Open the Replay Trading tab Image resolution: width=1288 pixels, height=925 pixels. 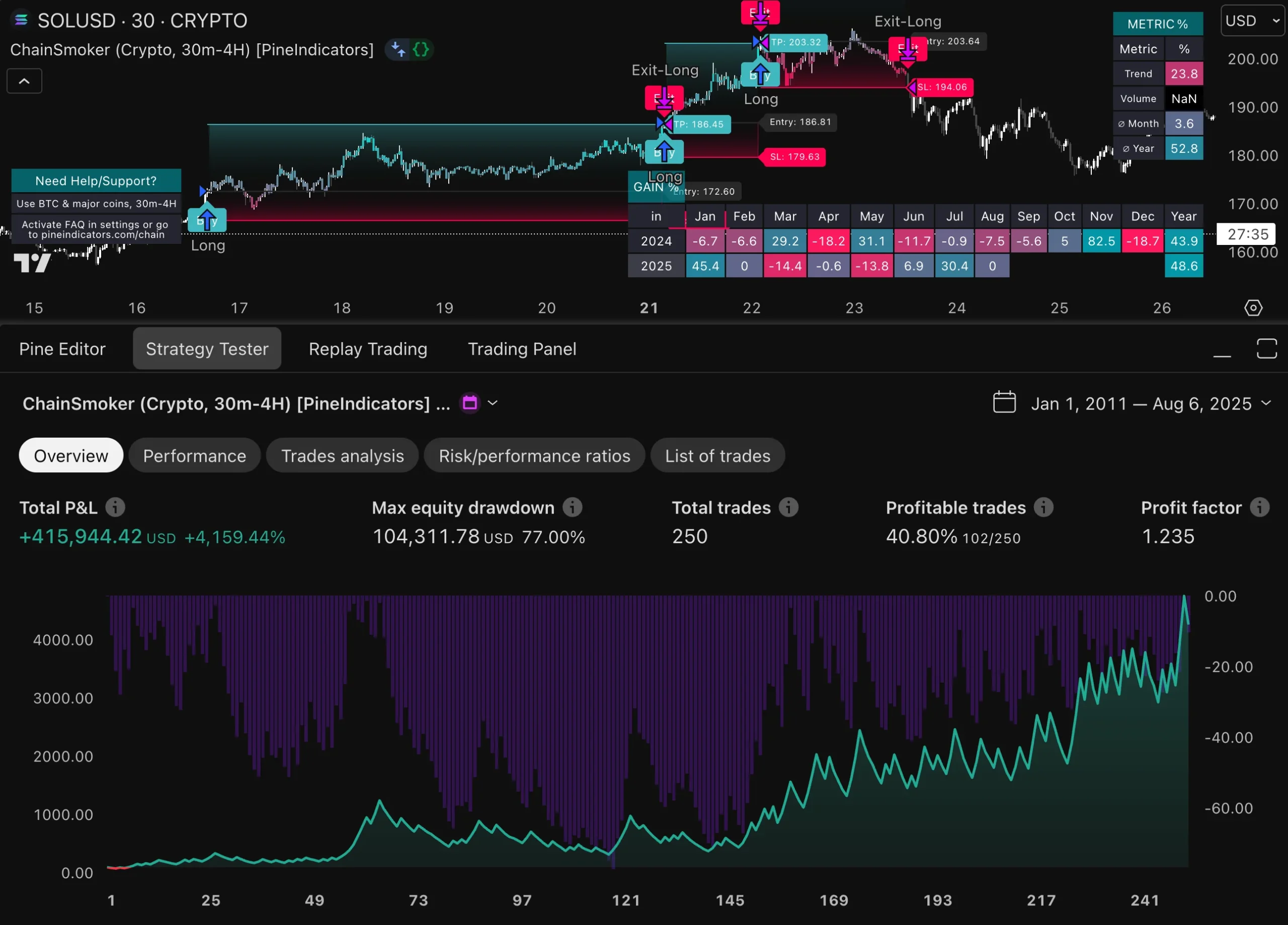[368, 349]
